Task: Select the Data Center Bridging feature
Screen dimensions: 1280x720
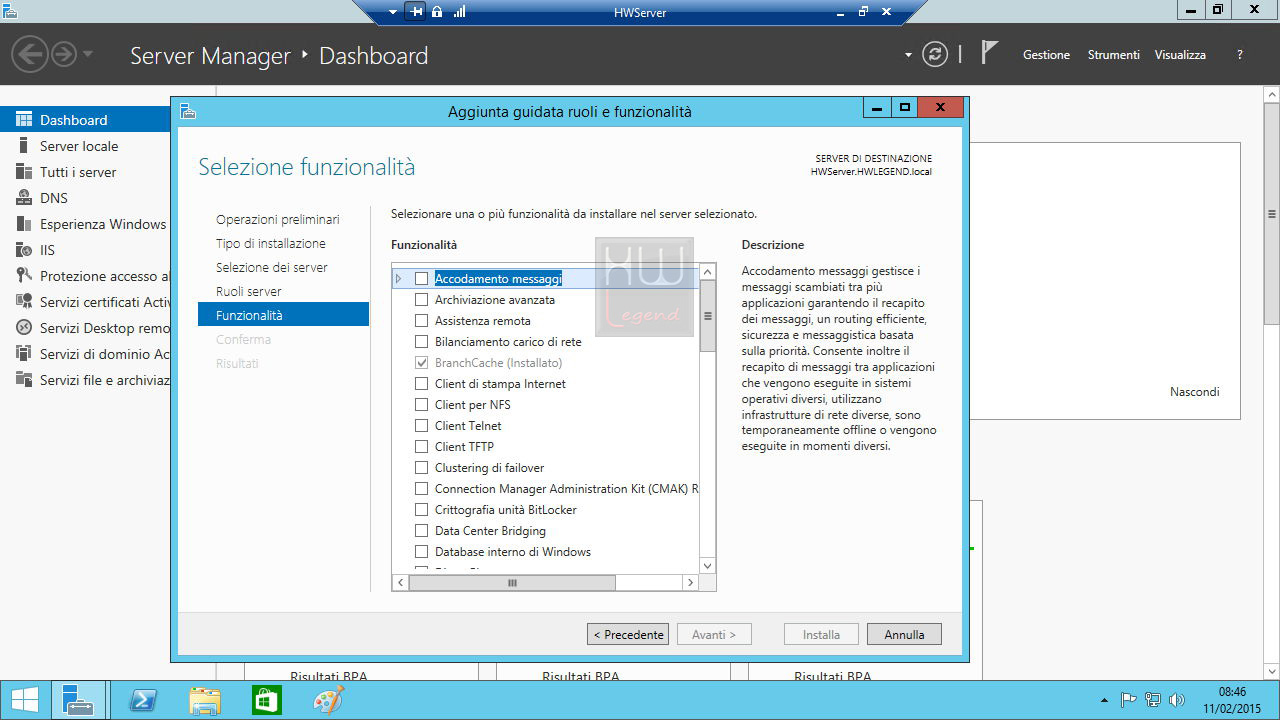Action: [x=490, y=531]
